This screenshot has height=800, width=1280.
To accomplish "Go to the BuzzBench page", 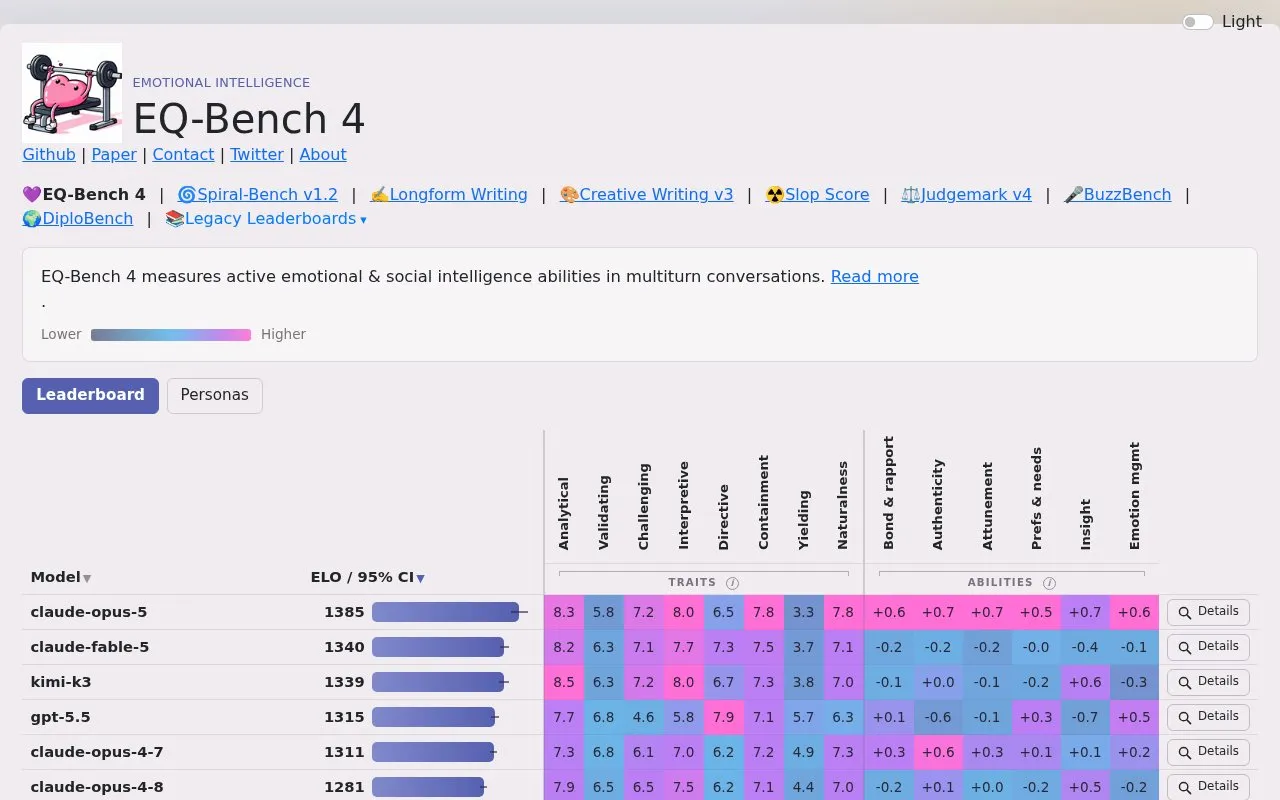I will click(x=1117, y=195).
